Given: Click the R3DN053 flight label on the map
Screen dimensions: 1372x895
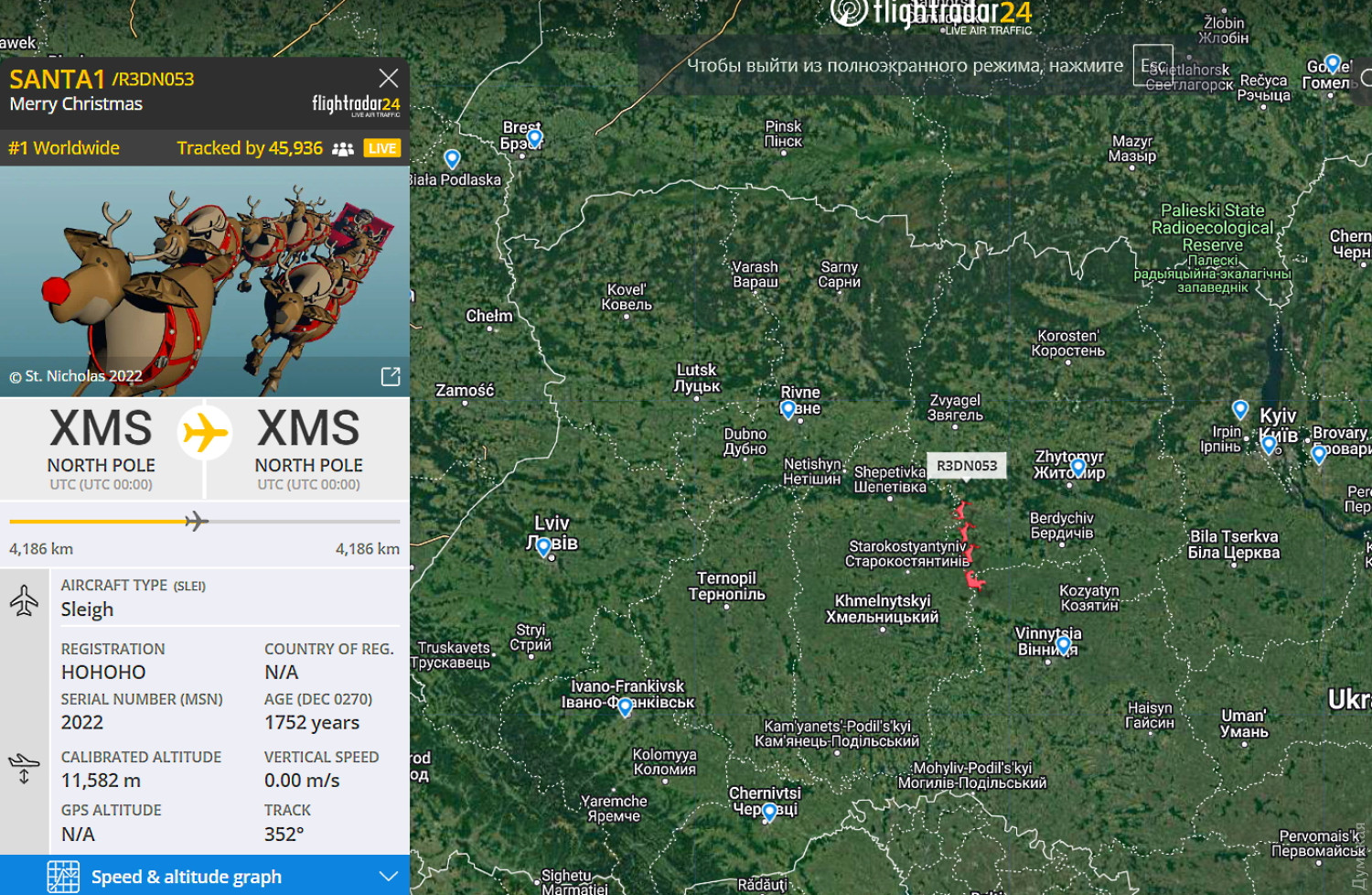Looking at the screenshot, I should (x=967, y=466).
